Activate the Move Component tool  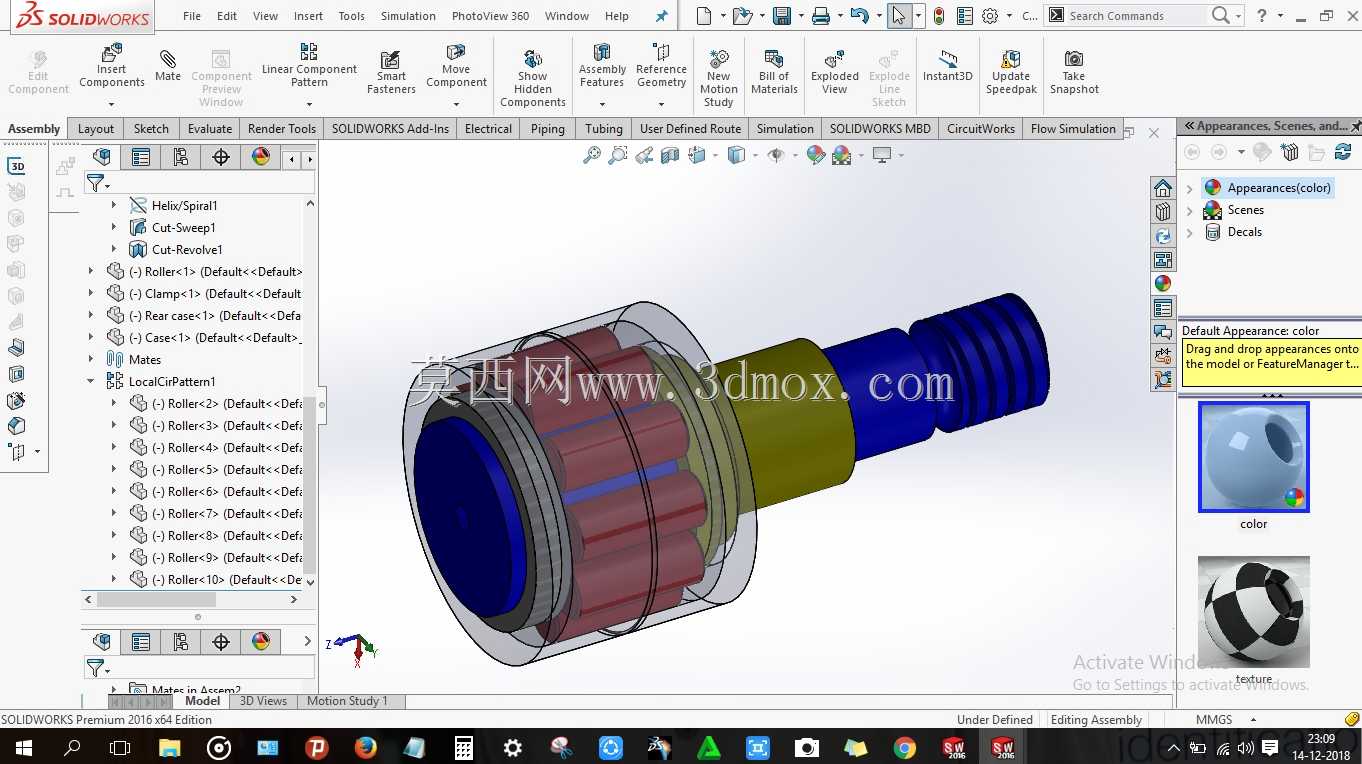coord(456,65)
